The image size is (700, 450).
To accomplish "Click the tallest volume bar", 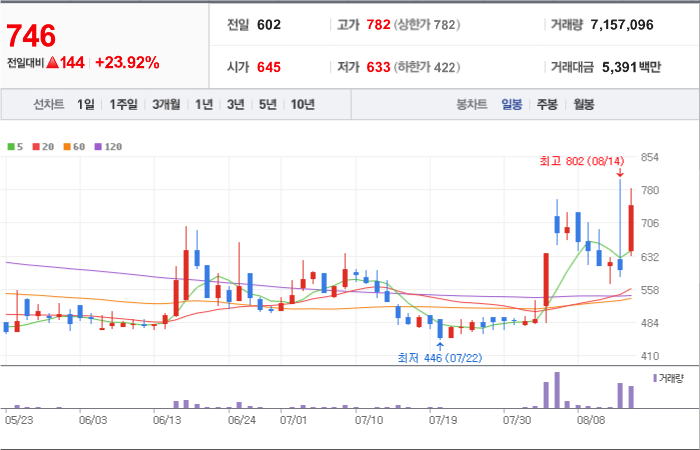I will pyautogui.click(x=557, y=390).
